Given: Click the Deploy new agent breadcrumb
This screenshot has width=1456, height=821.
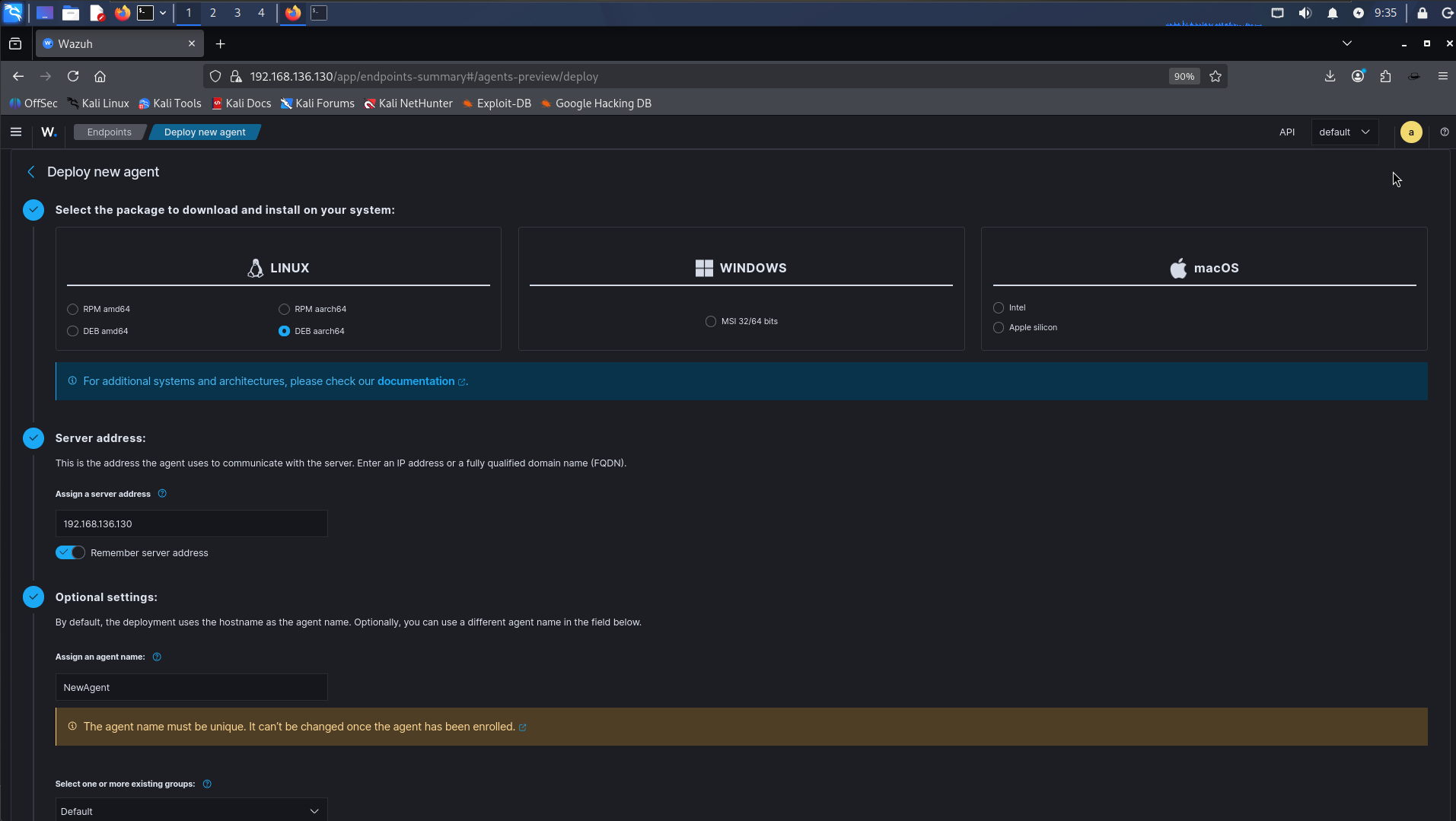Looking at the screenshot, I should click(x=205, y=132).
